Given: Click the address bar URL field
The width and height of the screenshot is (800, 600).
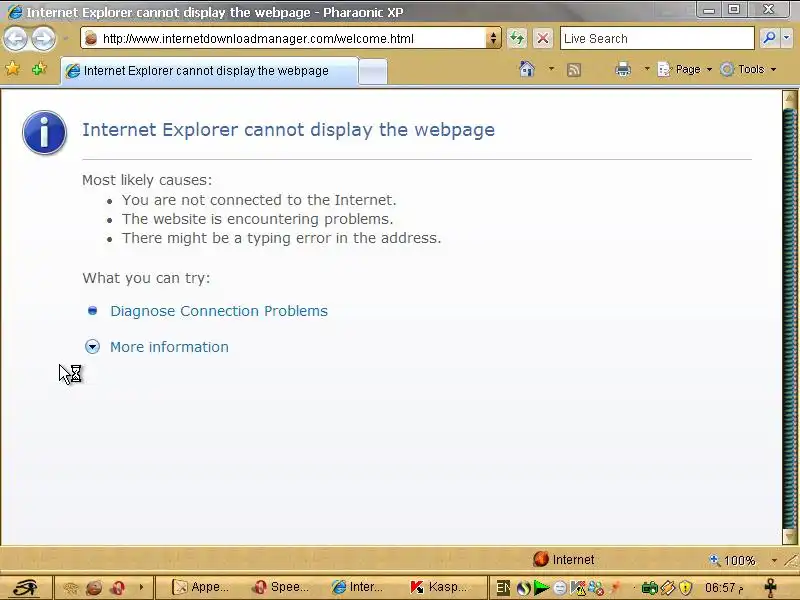Looking at the screenshot, I should click(283, 38).
